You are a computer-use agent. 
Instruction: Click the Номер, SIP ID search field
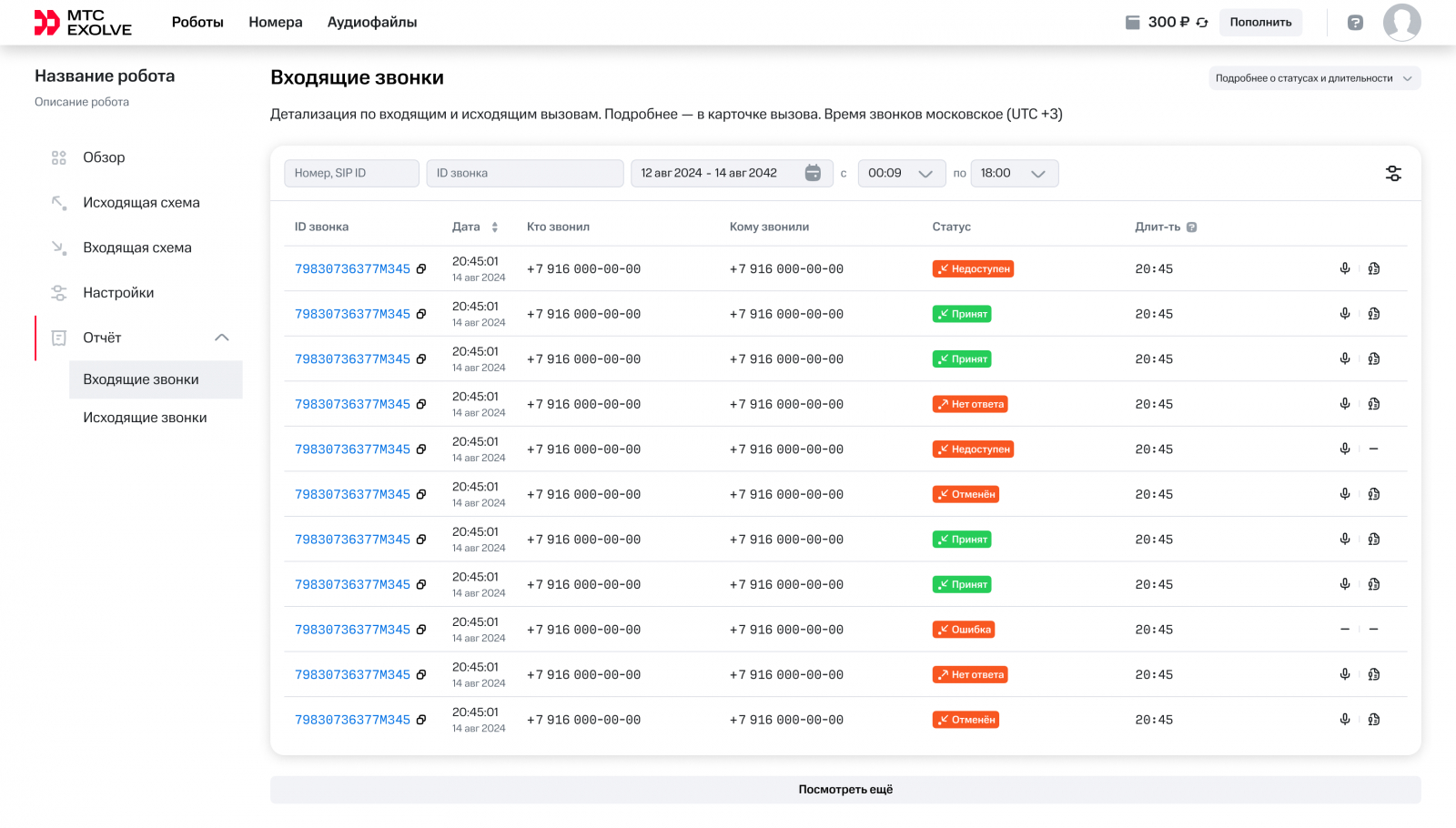(x=351, y=173)
